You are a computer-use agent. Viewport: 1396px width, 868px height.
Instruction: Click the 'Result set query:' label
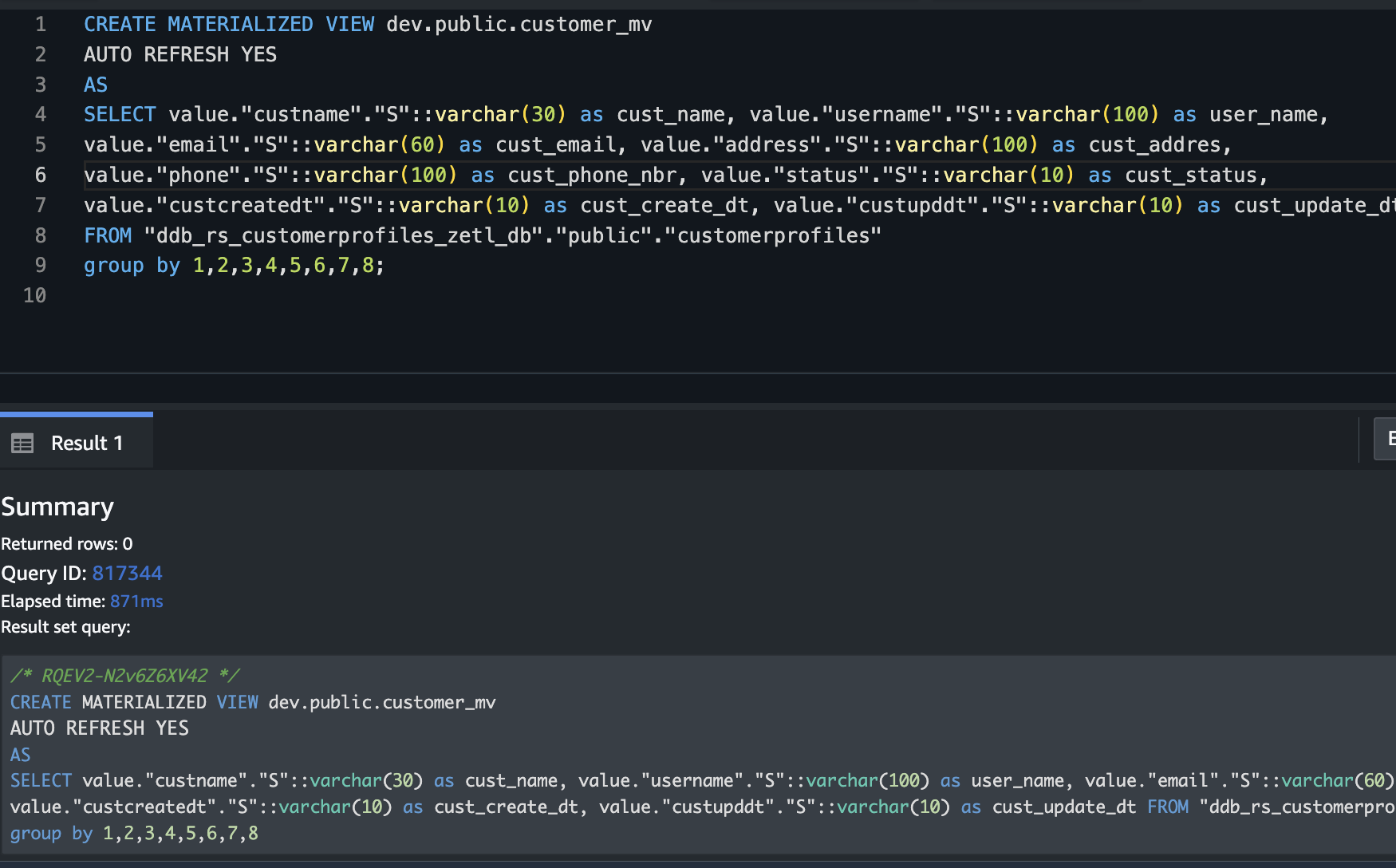[65, 627]
